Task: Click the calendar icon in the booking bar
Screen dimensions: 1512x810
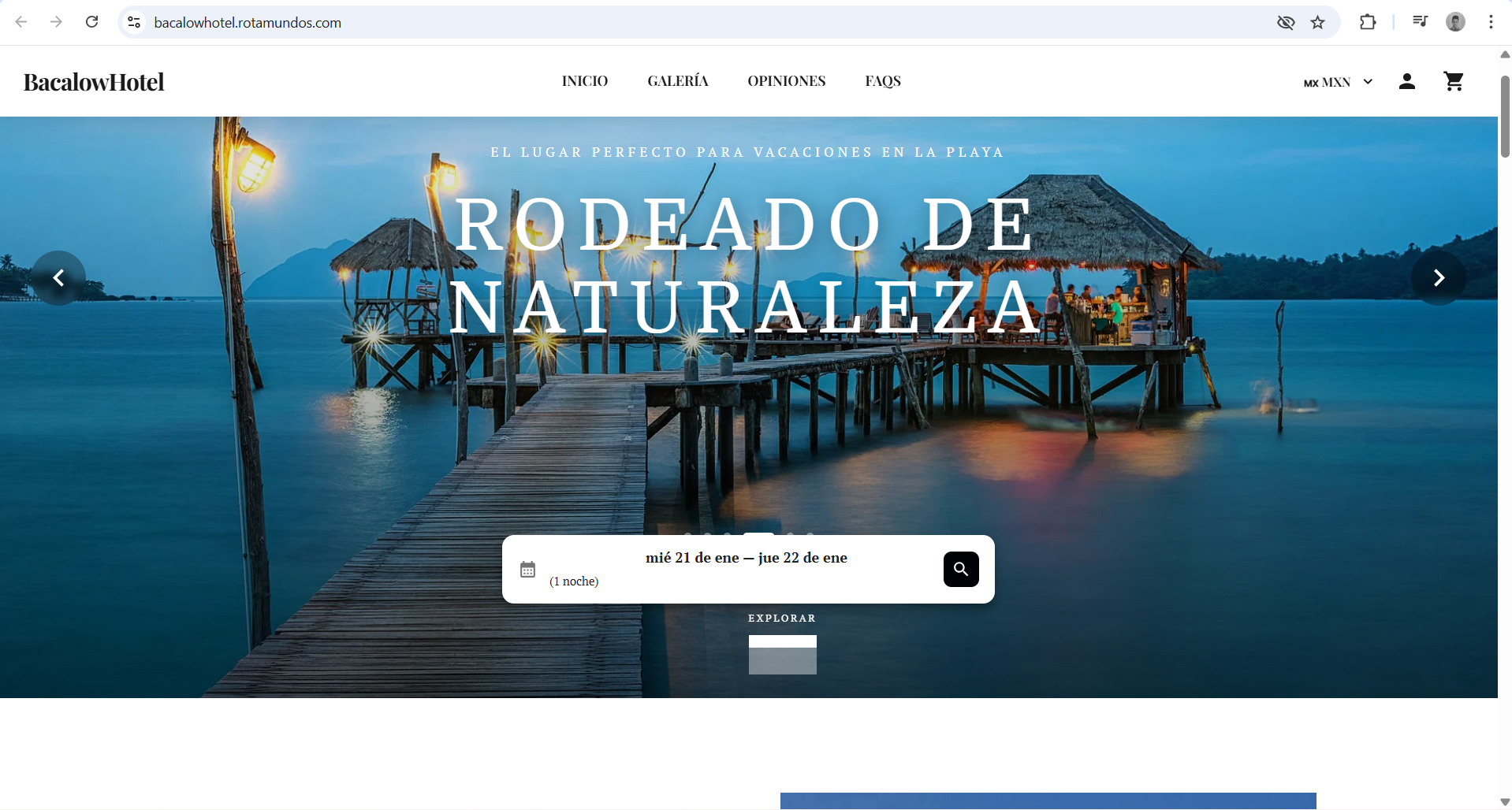Action: [527, 569]
